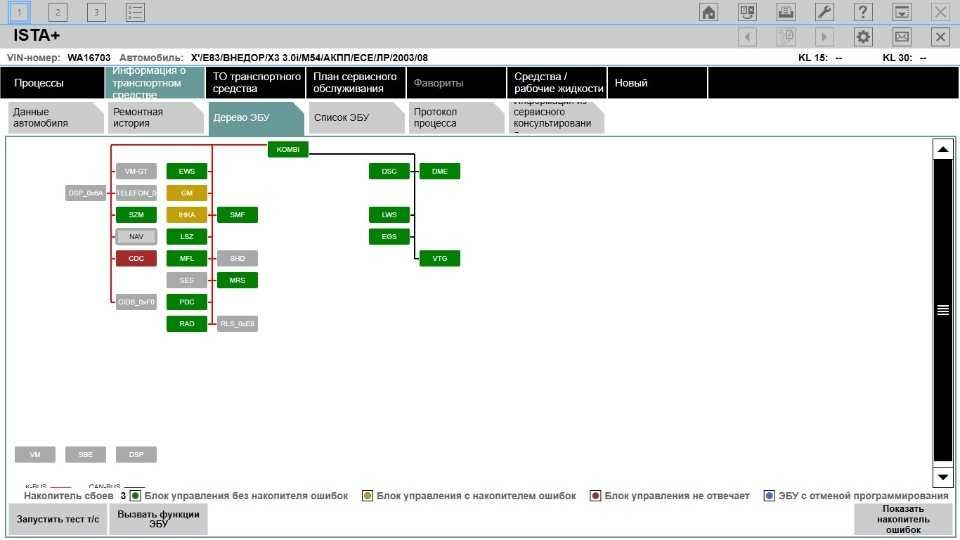Select the DSC control unit
This screenshot has height=540, width=960.
389,171
